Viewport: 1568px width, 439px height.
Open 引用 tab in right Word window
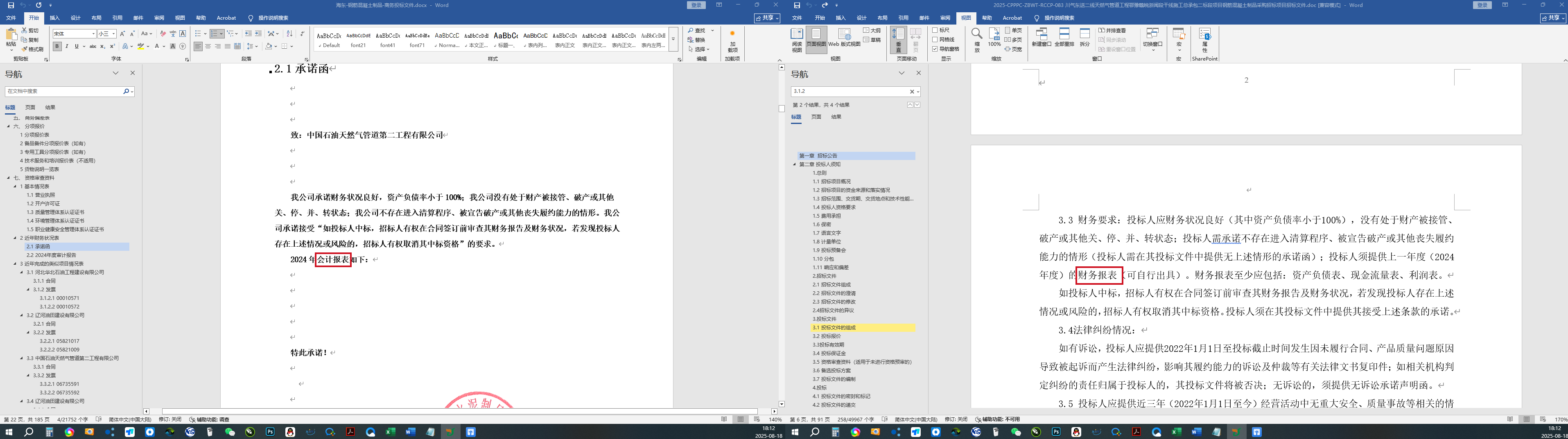tap(903, 18)
